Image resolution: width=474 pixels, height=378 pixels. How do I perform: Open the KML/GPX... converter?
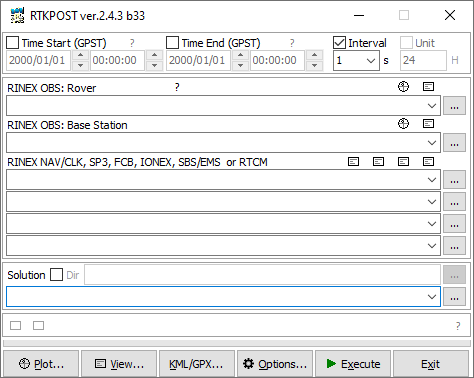(x=197, y=364)
